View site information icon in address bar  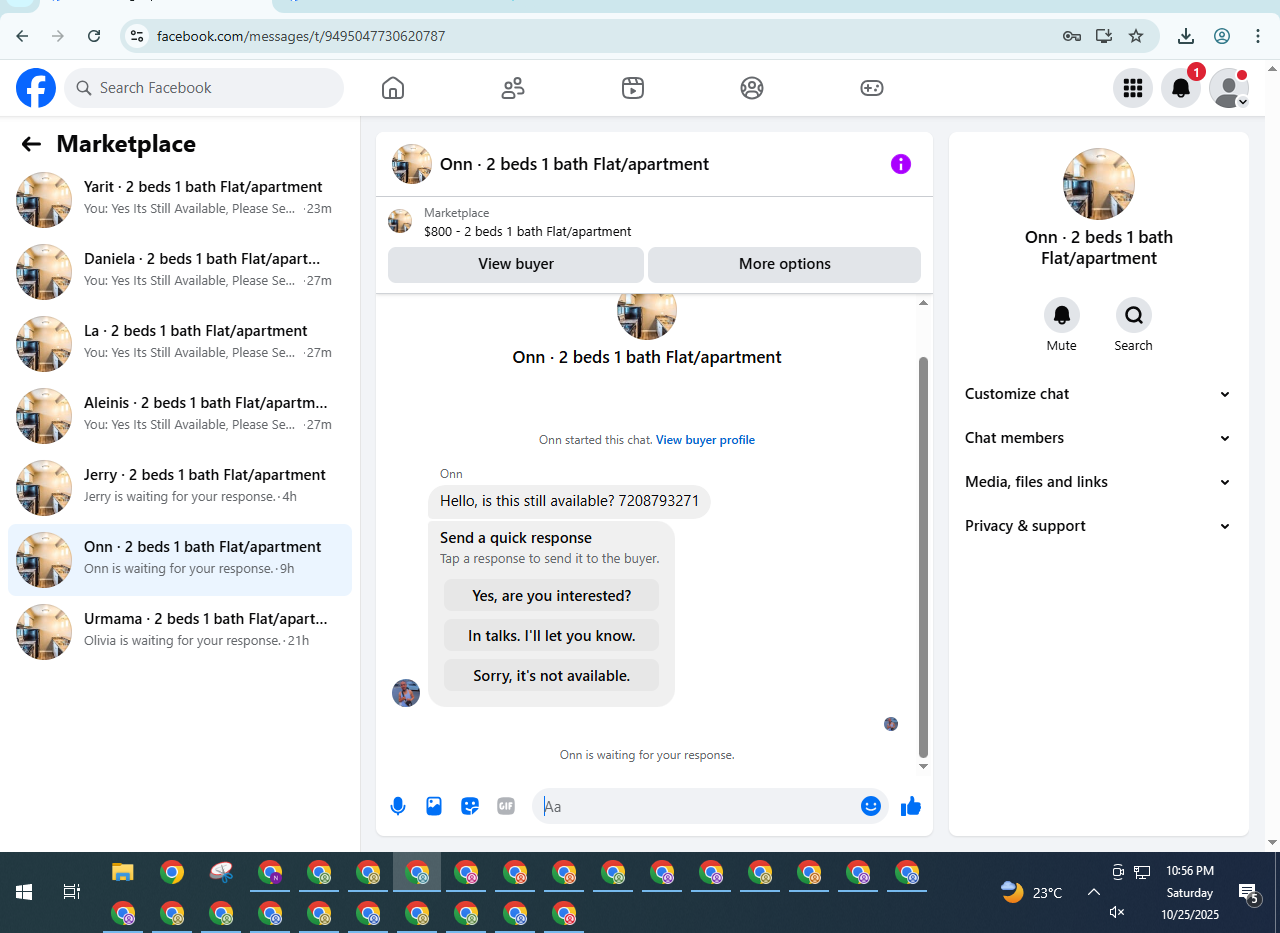(x=138, y=36)
